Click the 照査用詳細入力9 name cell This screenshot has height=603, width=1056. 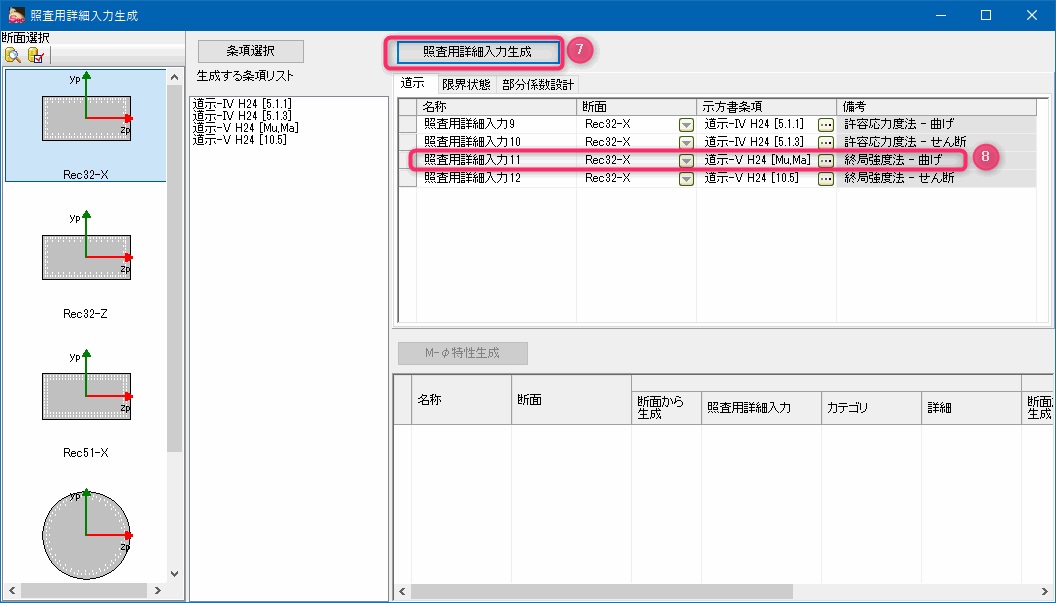click(x=496, y=124)
